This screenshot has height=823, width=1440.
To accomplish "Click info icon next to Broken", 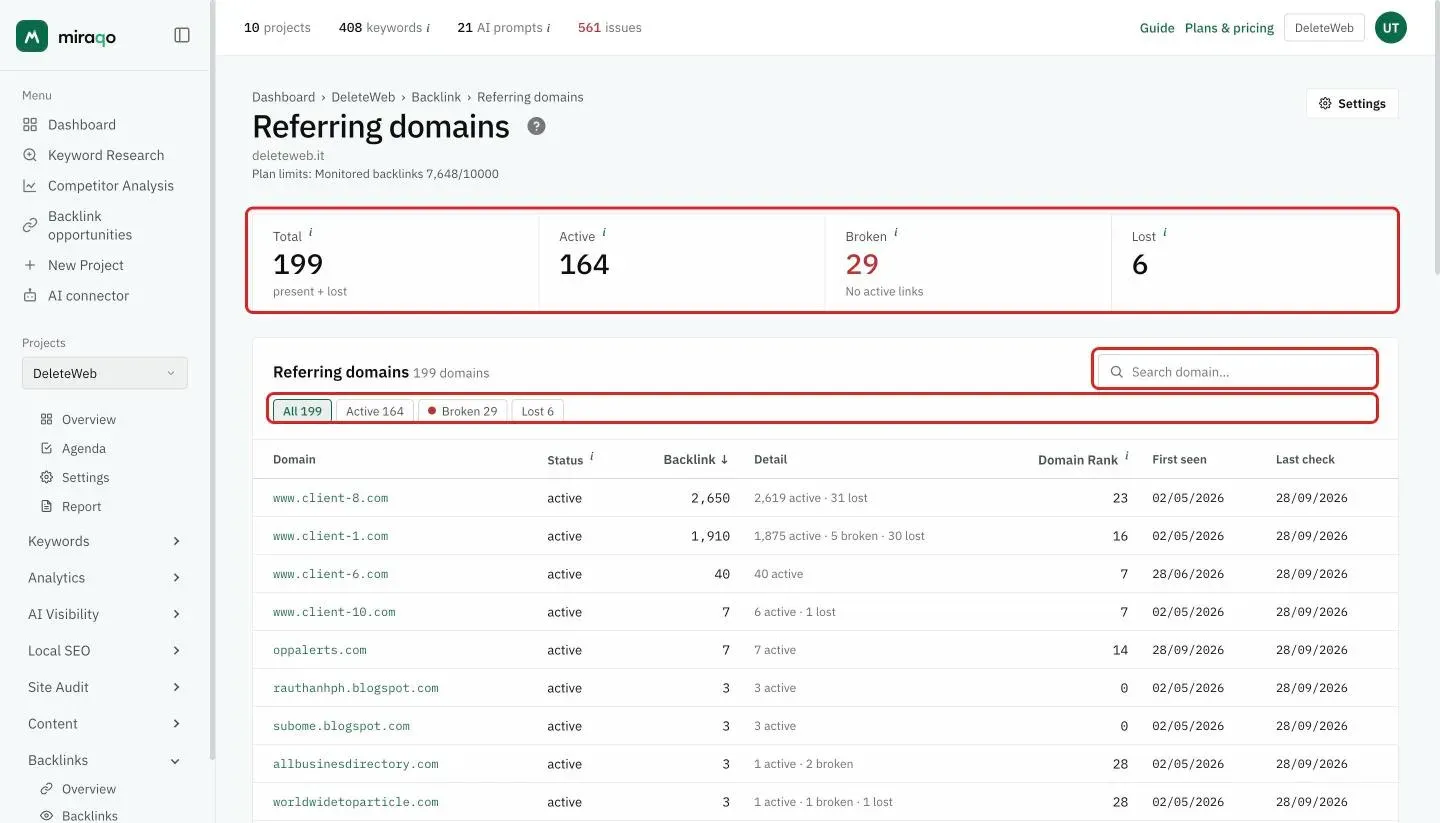I will tap(895, 233).
